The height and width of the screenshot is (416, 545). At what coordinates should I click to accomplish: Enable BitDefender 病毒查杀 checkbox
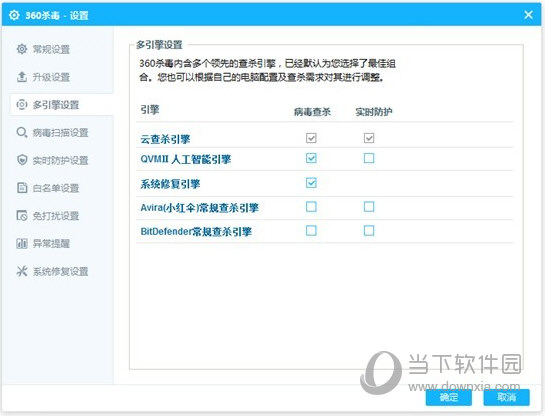(x=311, y=230)
